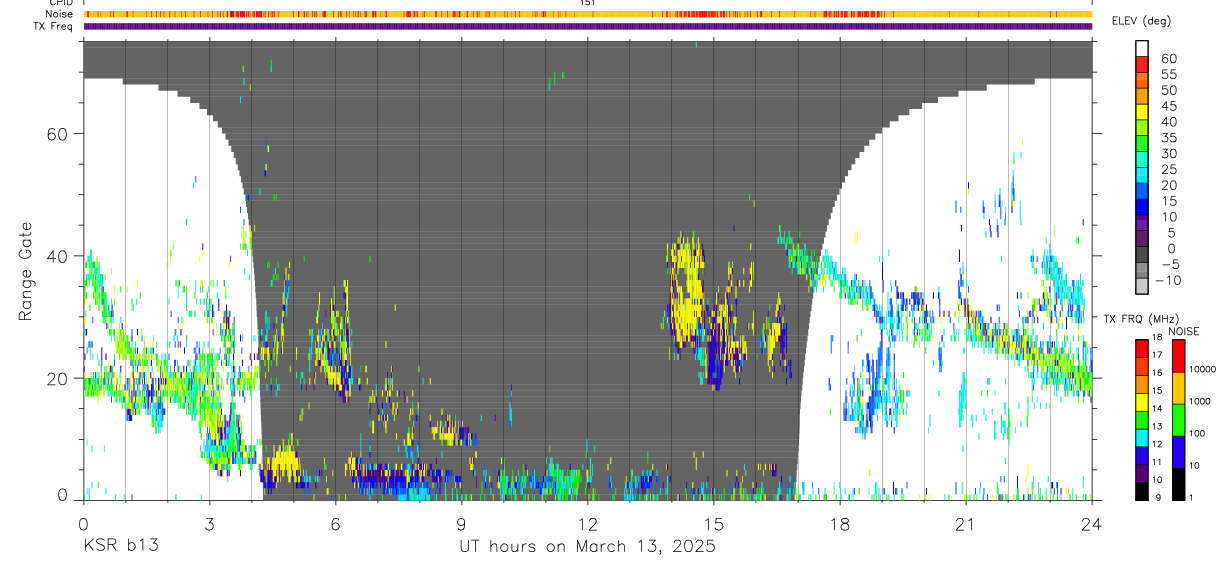Click the 'UT hours on March 13, 2025' axis label
The width and height of the screenshot is (1228, 567).
(586, 547)
